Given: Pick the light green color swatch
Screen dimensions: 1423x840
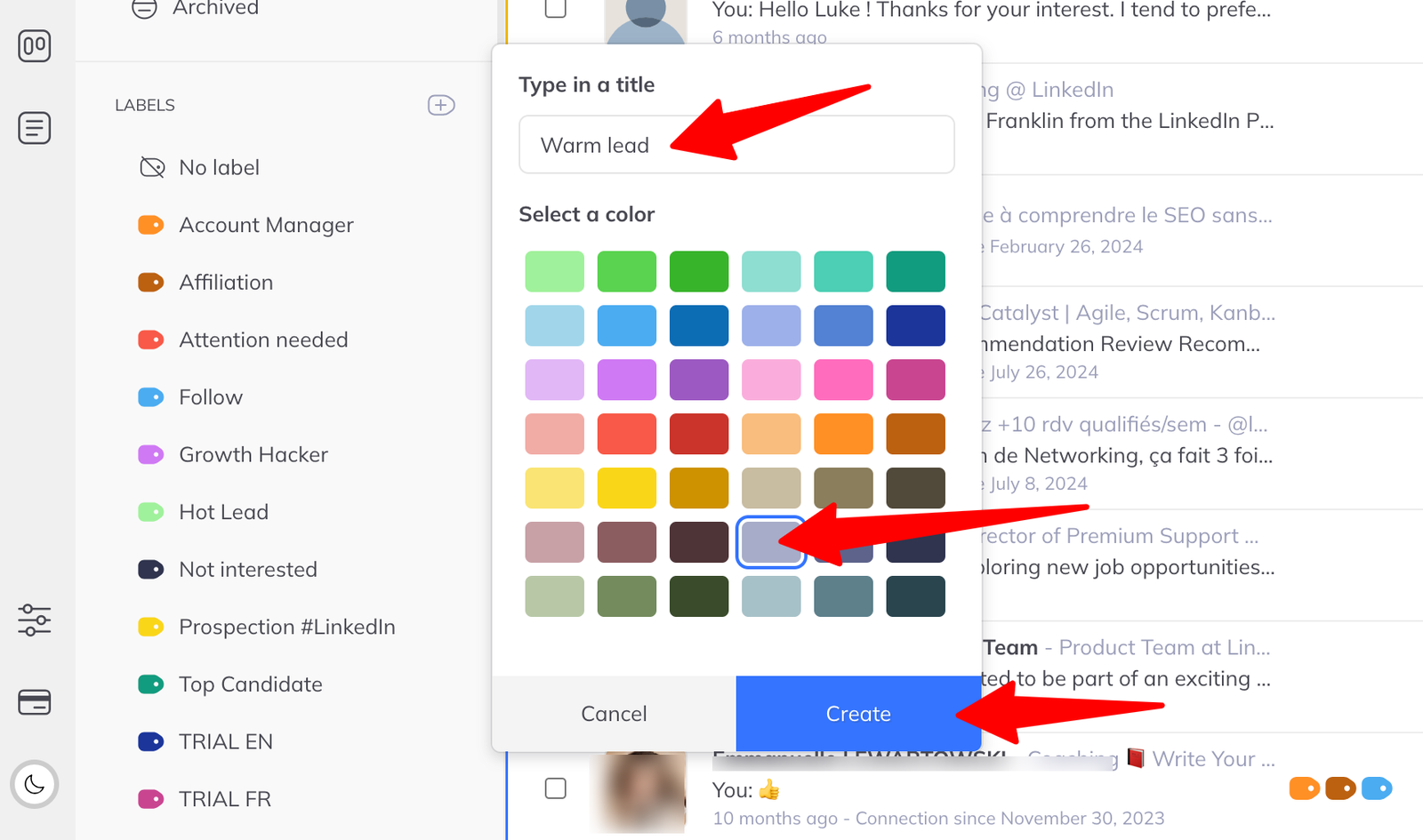Looking at the screenshot, I should pos(555,271).
